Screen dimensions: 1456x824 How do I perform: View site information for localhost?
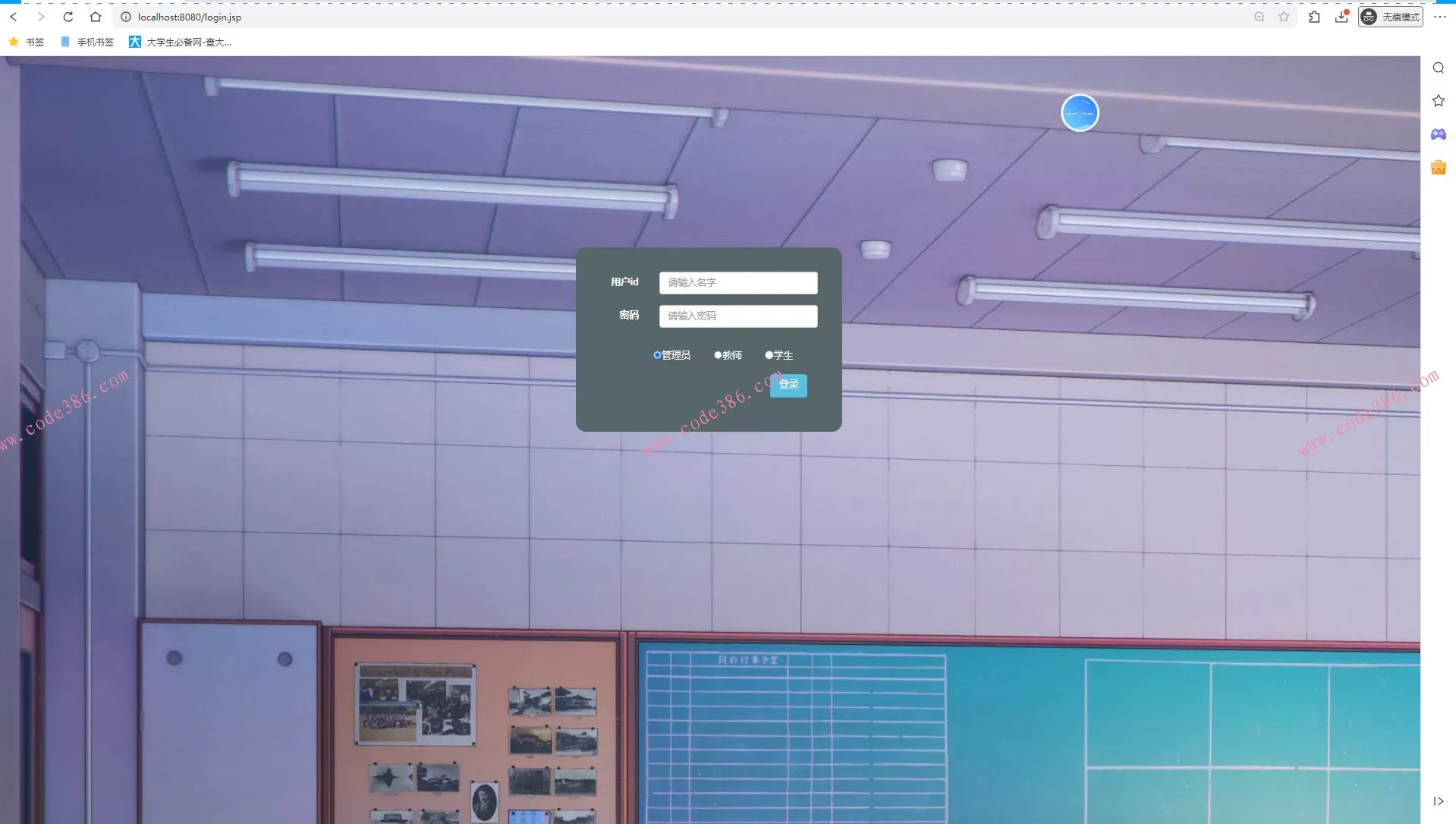[x=126, y=17]
